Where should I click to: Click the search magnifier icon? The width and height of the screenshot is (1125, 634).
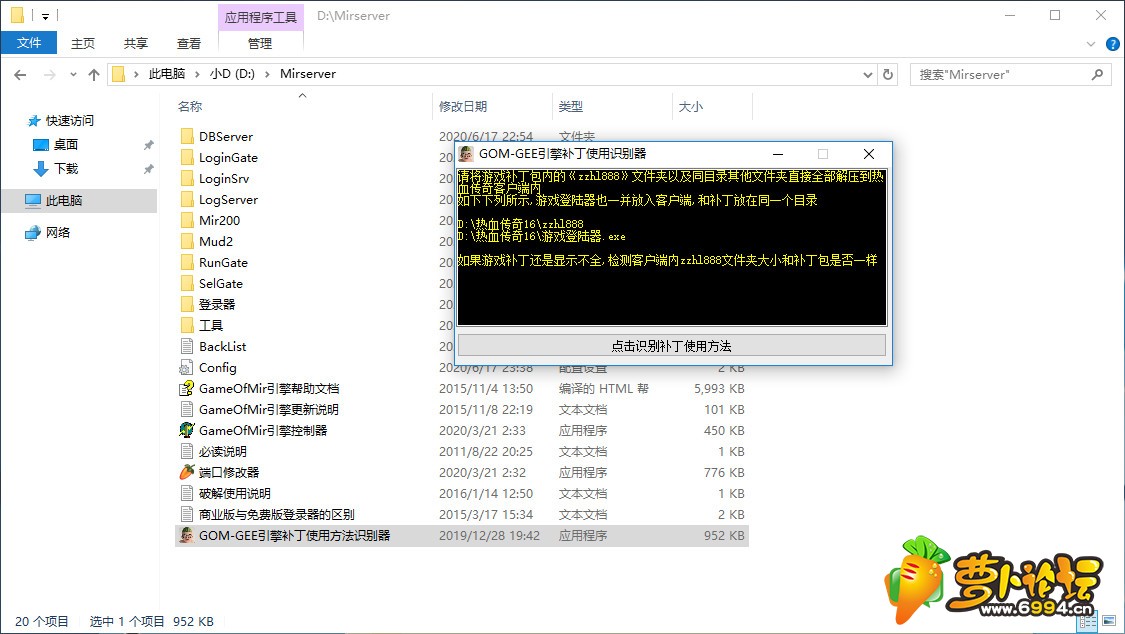click(x=1097, y=75)
